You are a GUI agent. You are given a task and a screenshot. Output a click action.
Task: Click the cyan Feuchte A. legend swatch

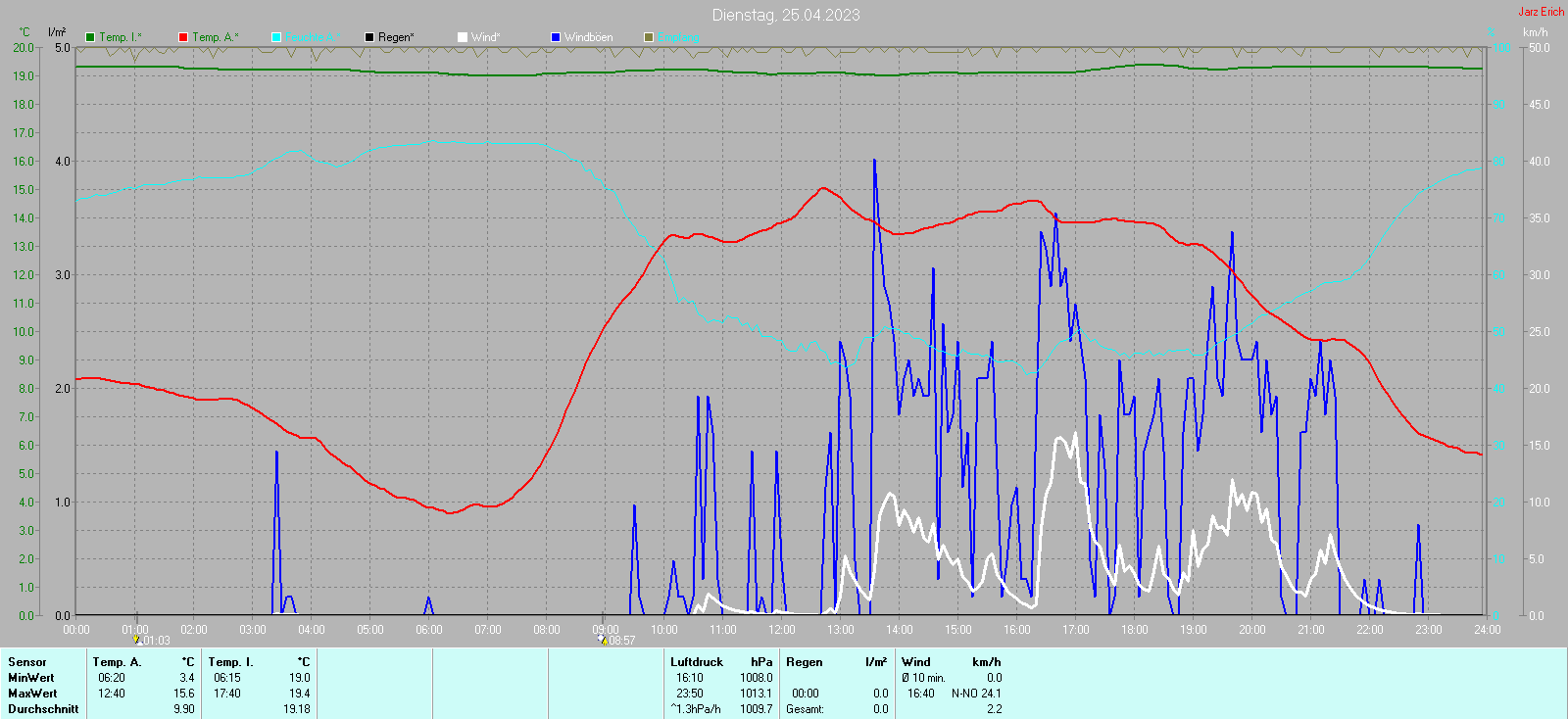pyautogui.click(x=276, y=37)
